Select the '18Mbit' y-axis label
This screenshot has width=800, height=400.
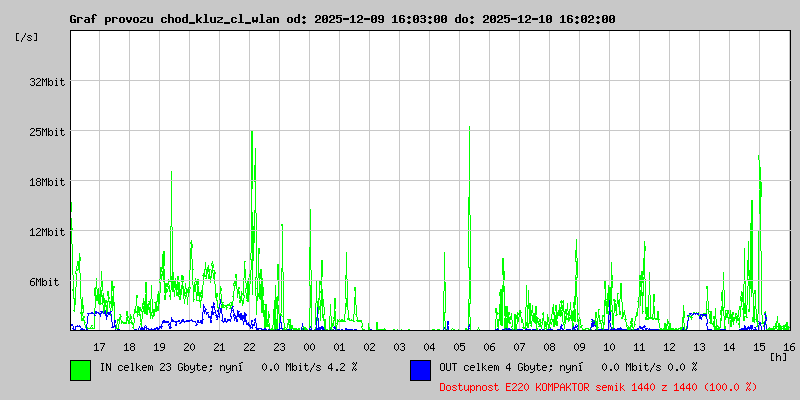click(47, 182)
